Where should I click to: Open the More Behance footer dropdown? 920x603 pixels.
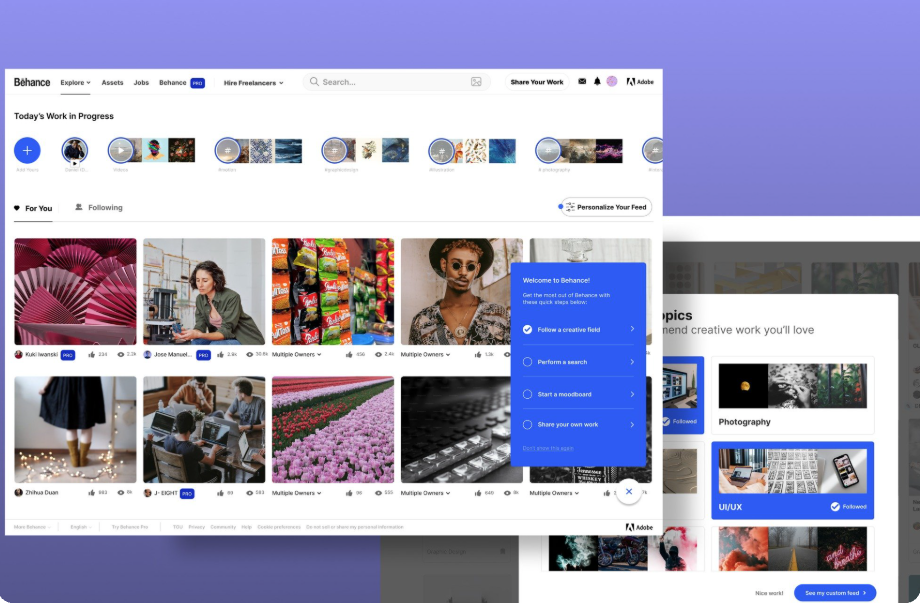coord(32,527)
